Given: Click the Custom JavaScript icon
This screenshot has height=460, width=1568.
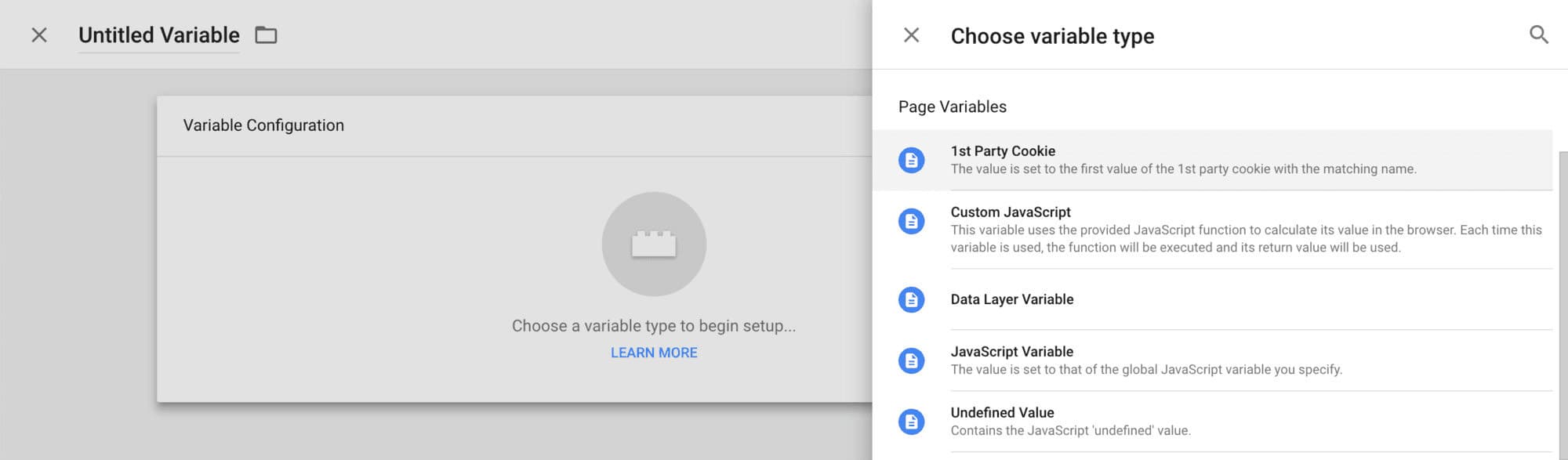Looking at the screenshot, I should point(911,221).
